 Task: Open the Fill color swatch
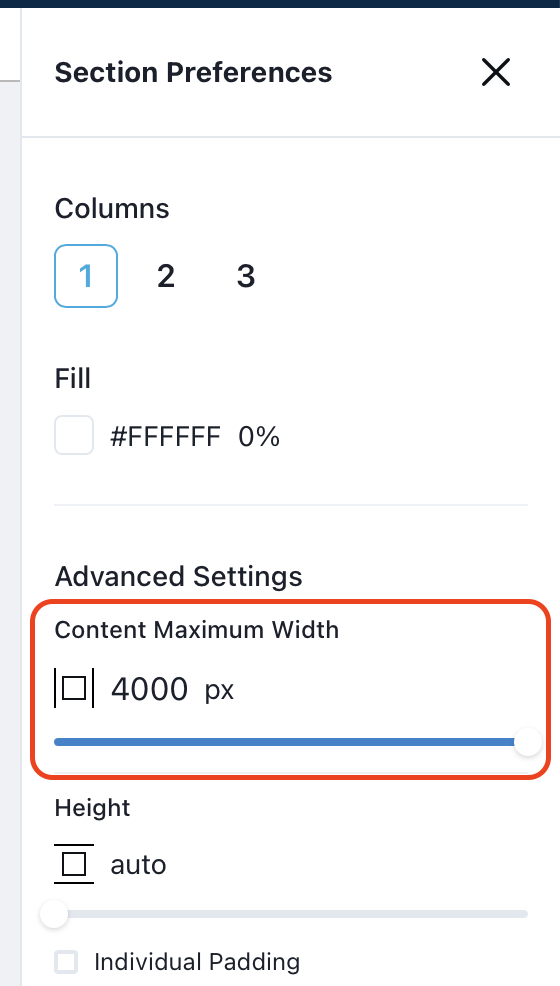tap(74, 435)
